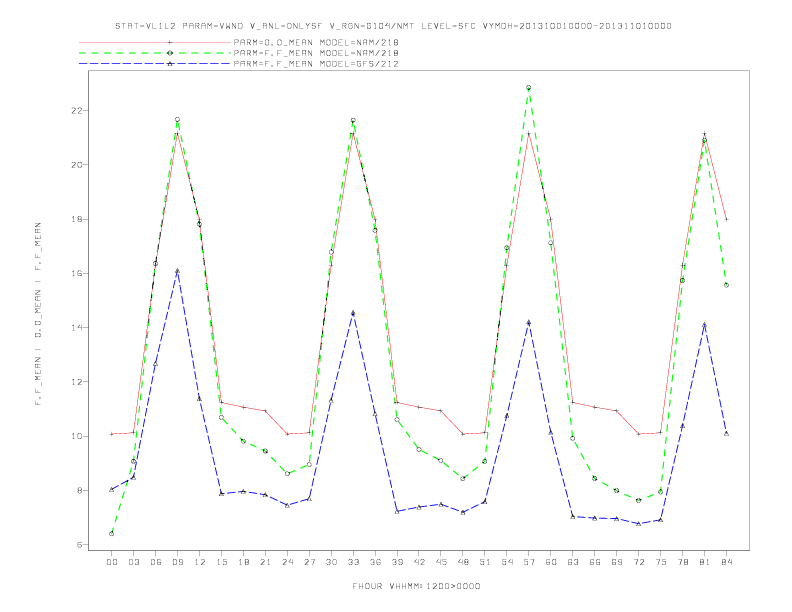
Task: Click the plus marker on red legend line
Action: (x=170, y=42)
